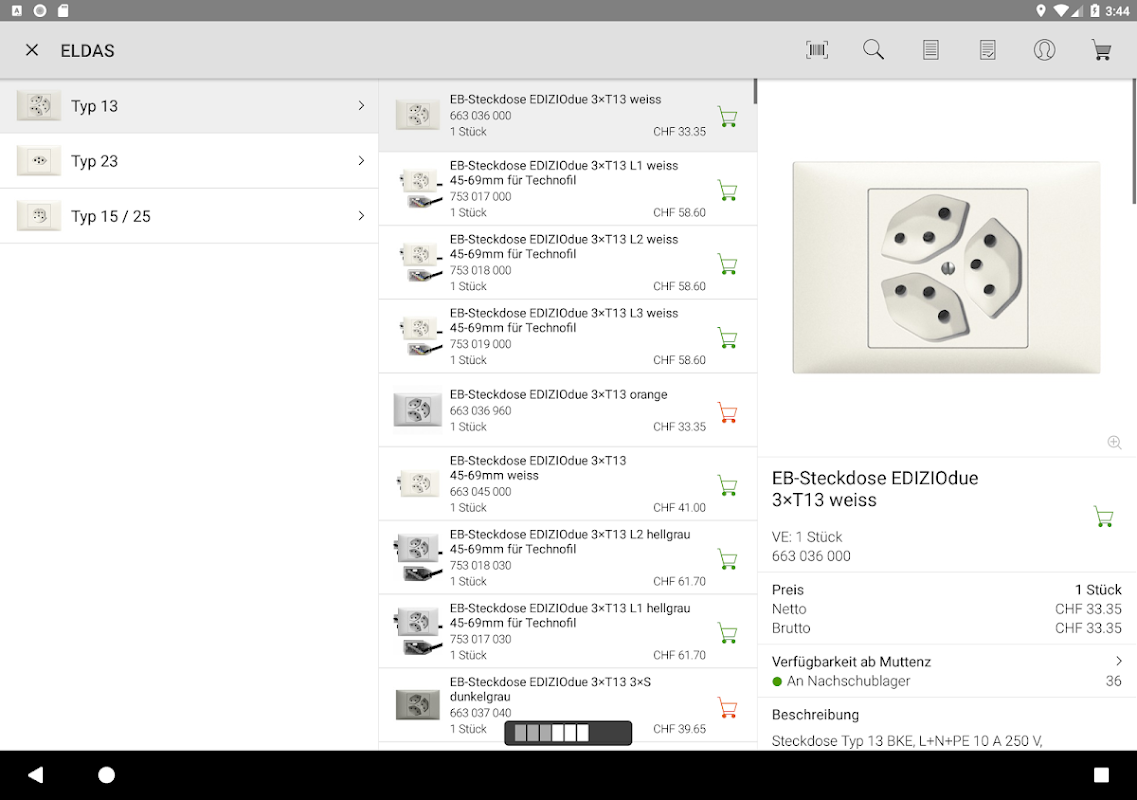Open Typ 23 socket thumbnail
The width and height of the screenshot is (1137, 800).
click(x=39, y=161)
